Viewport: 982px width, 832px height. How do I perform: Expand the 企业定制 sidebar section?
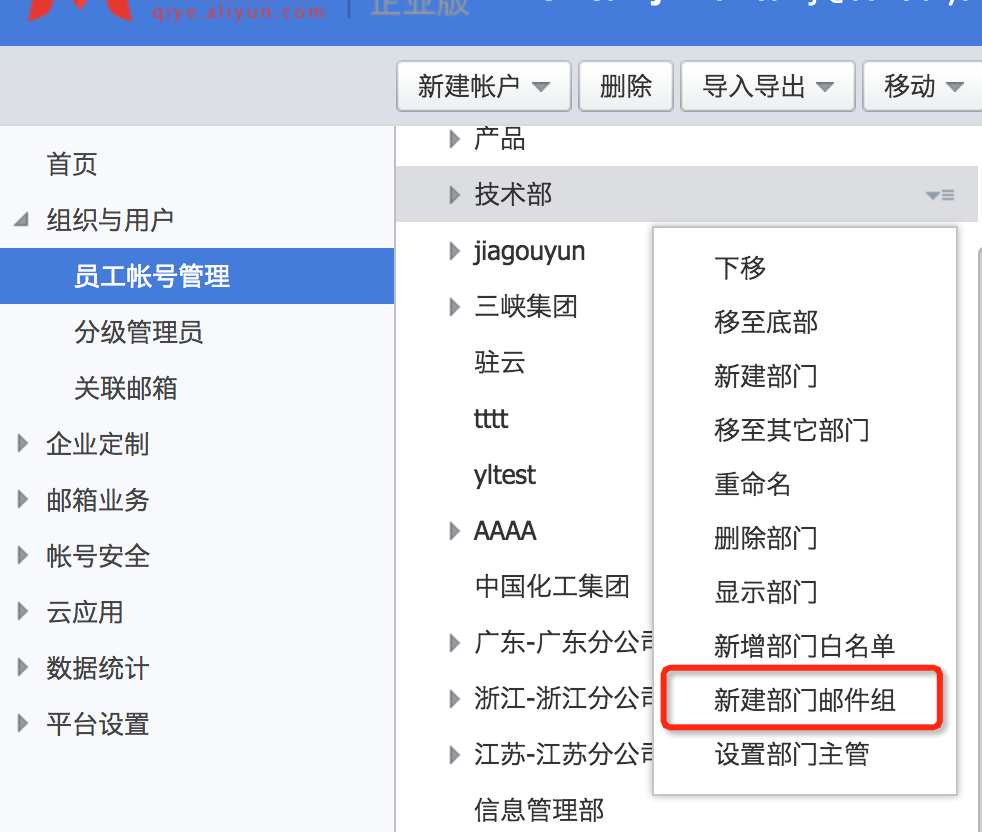pyautogui.click(x=23, y=444)
